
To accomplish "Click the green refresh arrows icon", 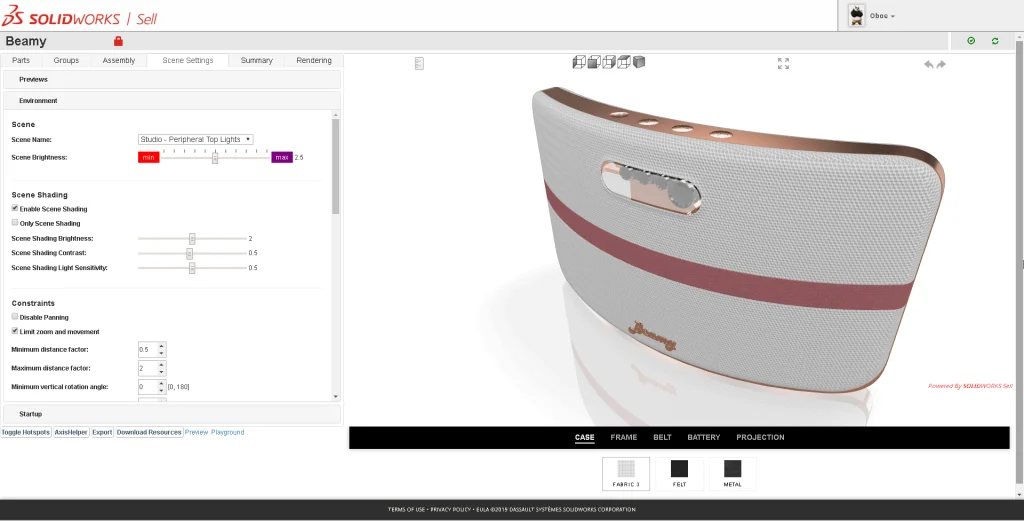I will [995, 41].
